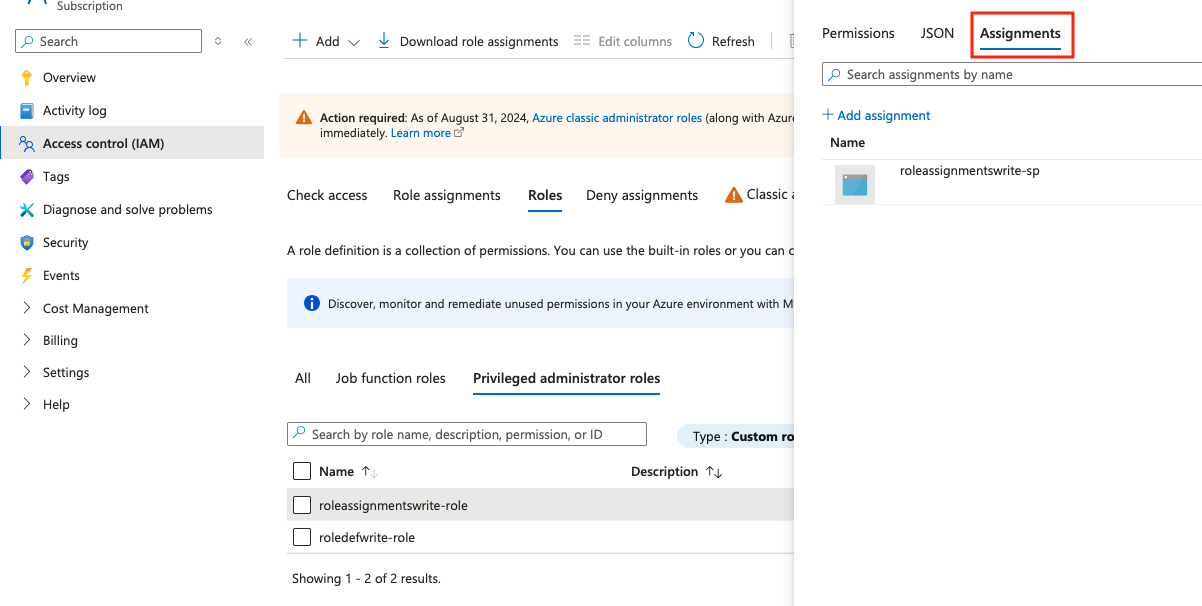Open Overview via its key icon
This screenshot has height=606, width=1202.
pyautogui.click(x=27, y=78)
